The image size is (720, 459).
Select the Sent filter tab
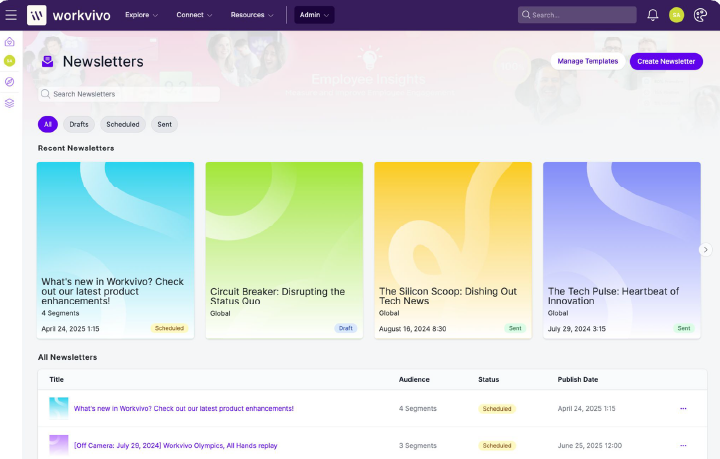point(165,124)
